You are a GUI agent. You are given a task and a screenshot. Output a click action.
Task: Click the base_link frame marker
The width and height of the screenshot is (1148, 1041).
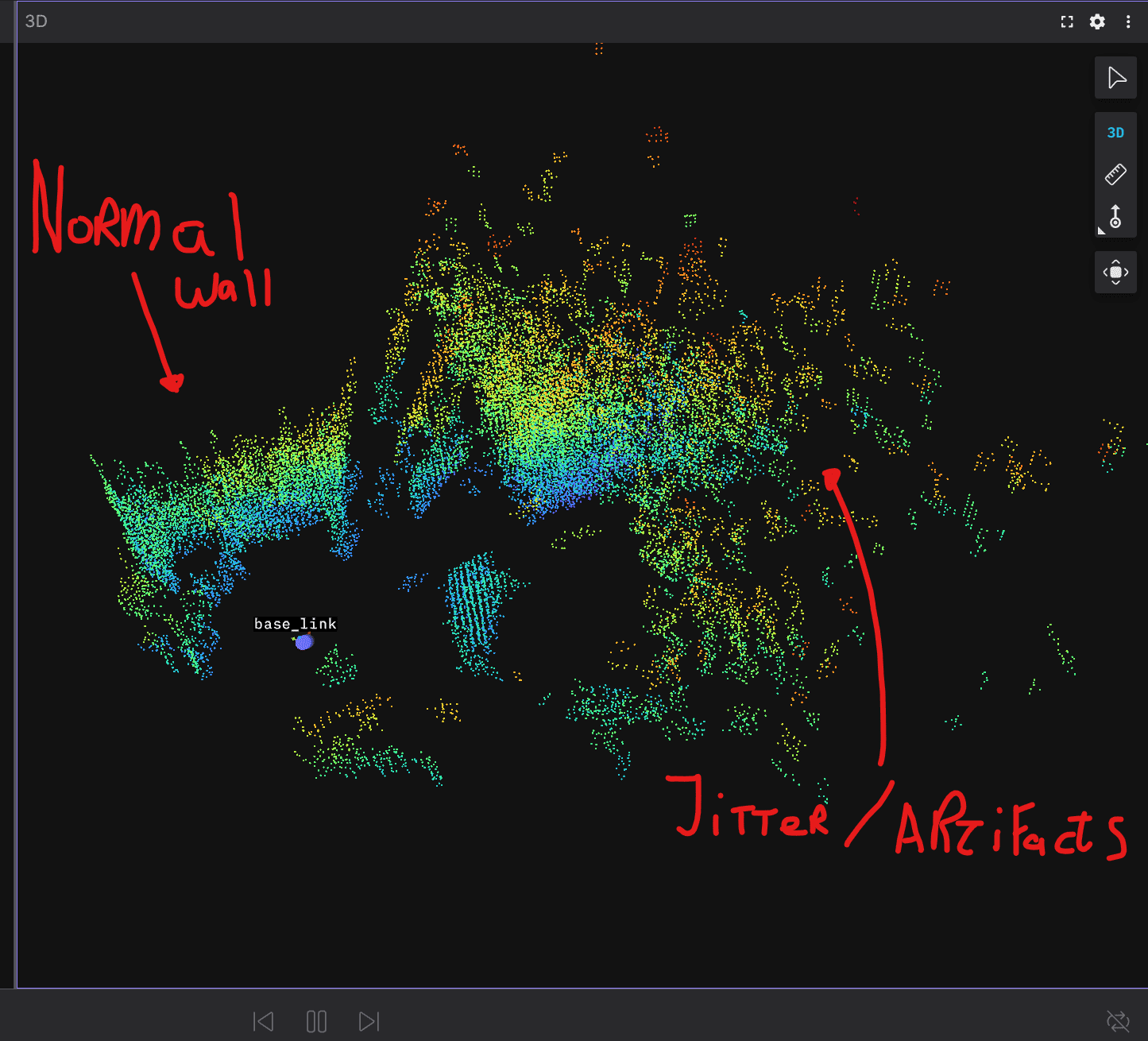295,624
